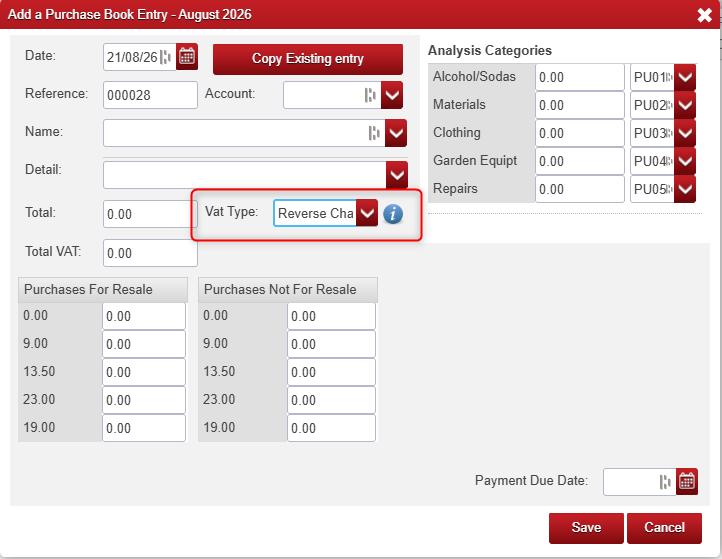Click Purchases For Resale 9.00 rate field
Viewport: 722px width, 559px height.
[x=144, y=344]
